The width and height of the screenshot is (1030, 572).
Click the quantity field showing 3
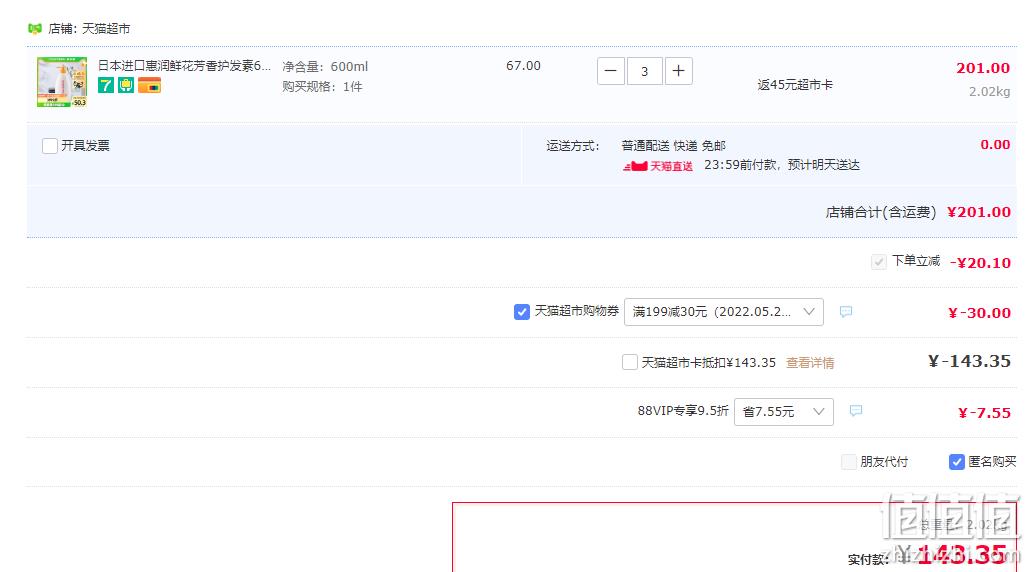[644, 71]
